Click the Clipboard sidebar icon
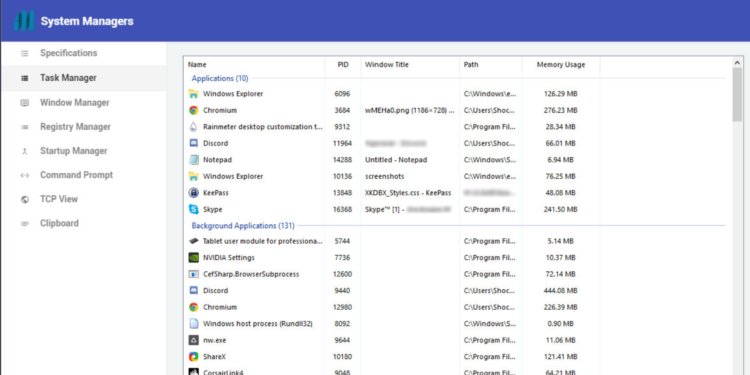The image size is (750, 375). (24, 224)
